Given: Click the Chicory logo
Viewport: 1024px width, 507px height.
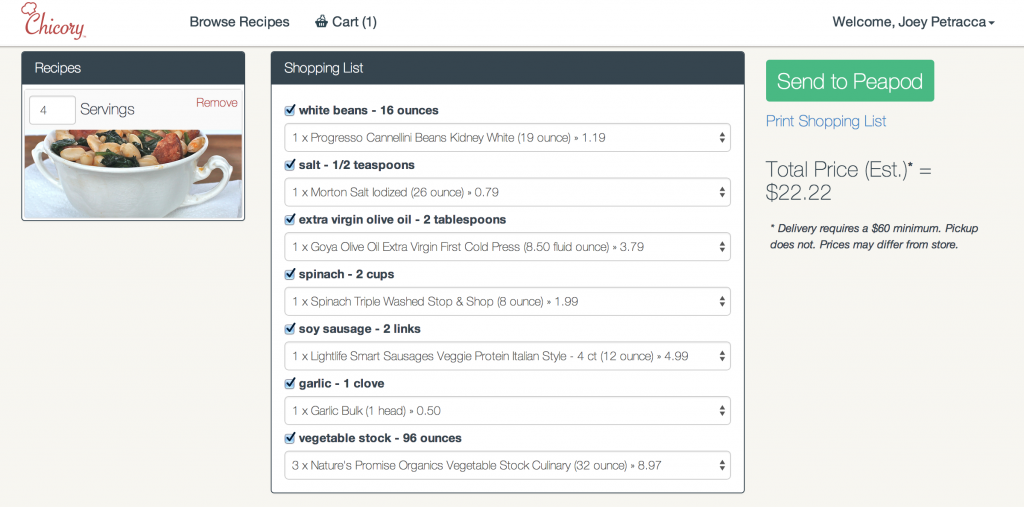Looking at the screenshot, I should click(x=53, y=22).
